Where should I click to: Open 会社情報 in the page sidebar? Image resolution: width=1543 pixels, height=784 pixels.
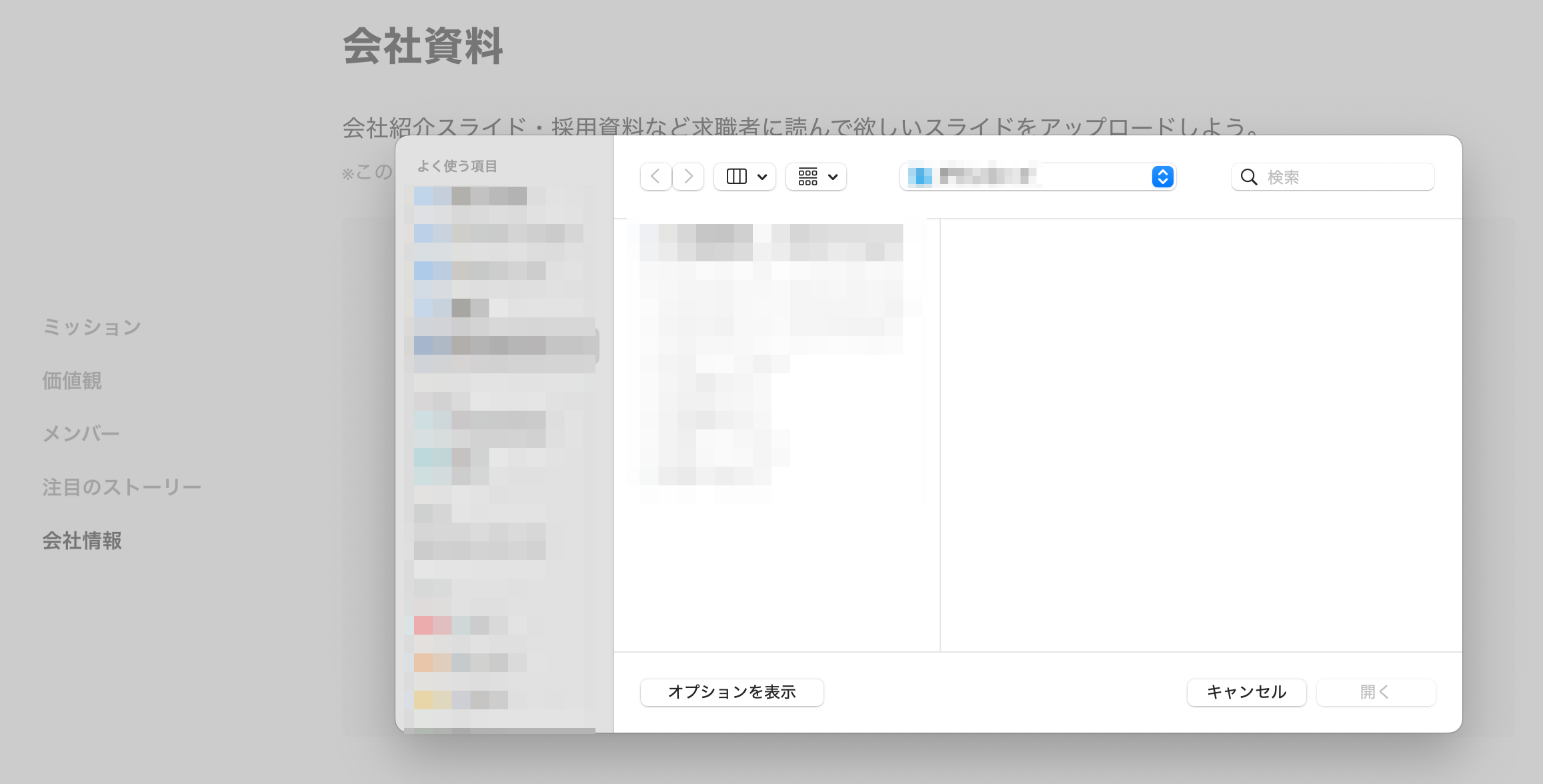[82, 541]
